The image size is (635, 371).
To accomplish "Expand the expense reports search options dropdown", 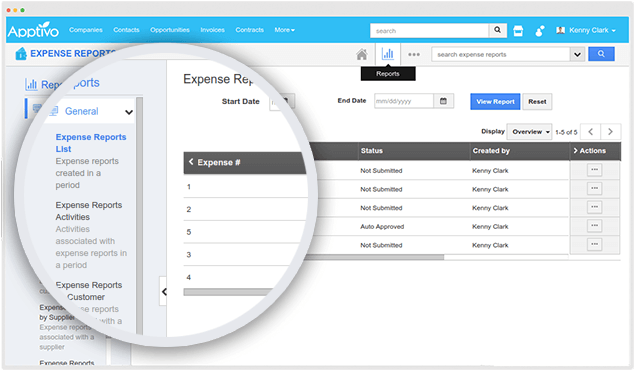I will (x=577, y=54).
